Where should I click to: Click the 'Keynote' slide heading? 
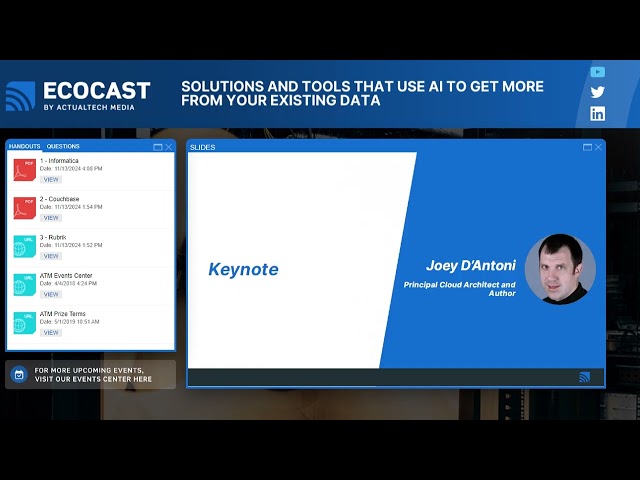click(x=244, y=270)
